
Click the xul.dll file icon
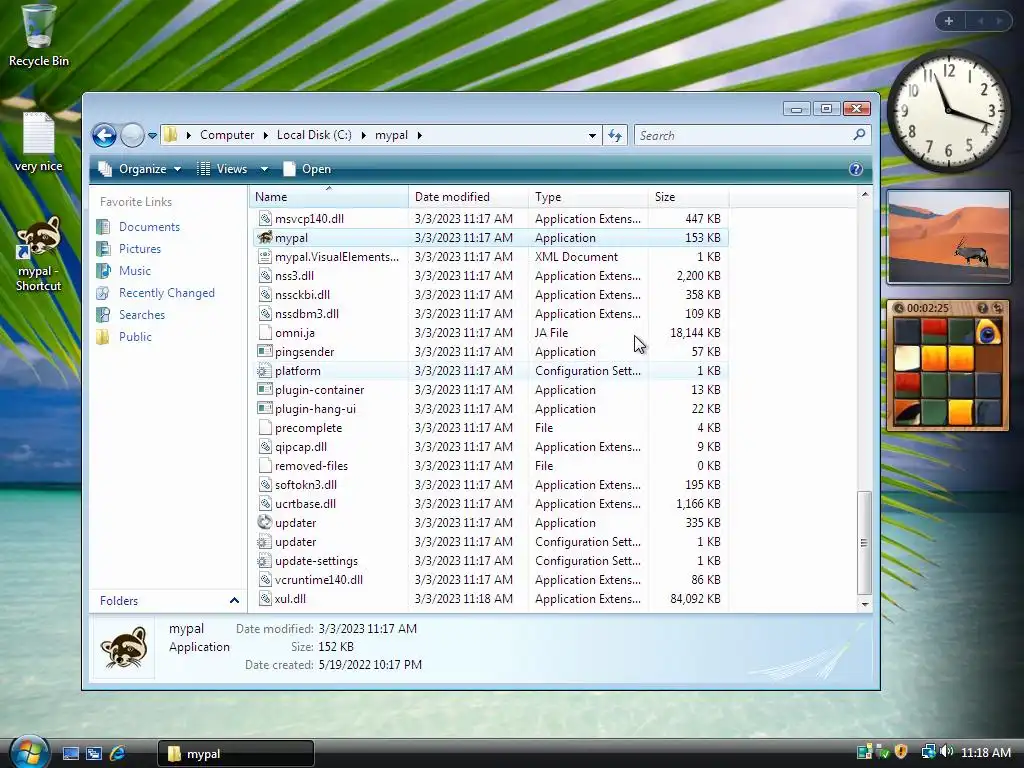coord(264,598)
